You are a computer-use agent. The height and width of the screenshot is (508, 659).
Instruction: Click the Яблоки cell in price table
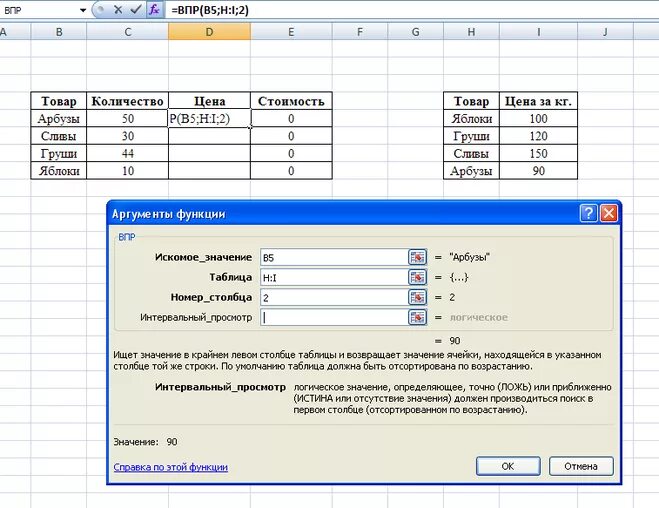471,119
